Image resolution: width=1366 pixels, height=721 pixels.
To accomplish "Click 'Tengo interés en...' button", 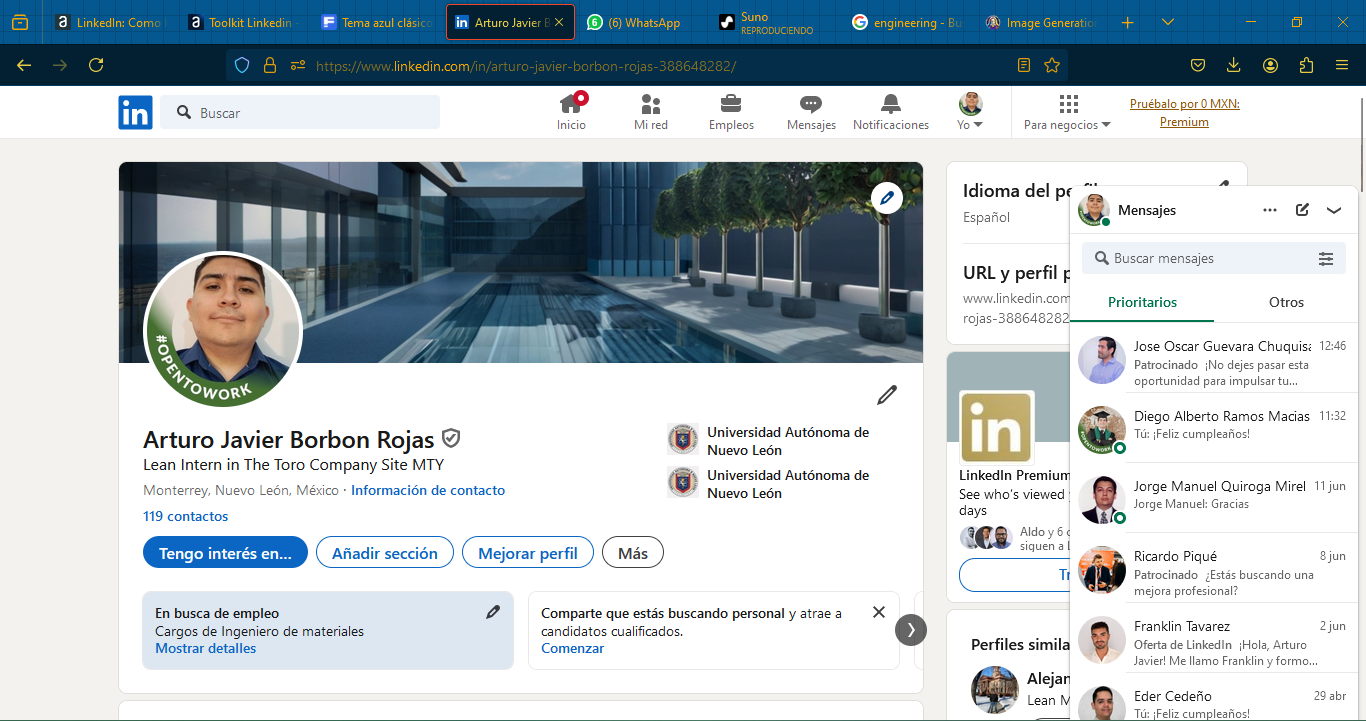I will coord(225,553).
